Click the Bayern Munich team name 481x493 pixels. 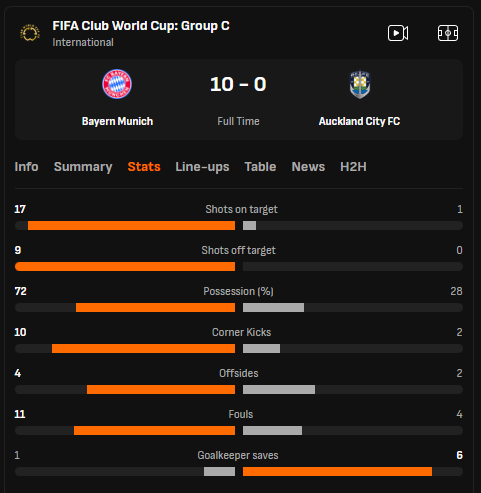117,121
